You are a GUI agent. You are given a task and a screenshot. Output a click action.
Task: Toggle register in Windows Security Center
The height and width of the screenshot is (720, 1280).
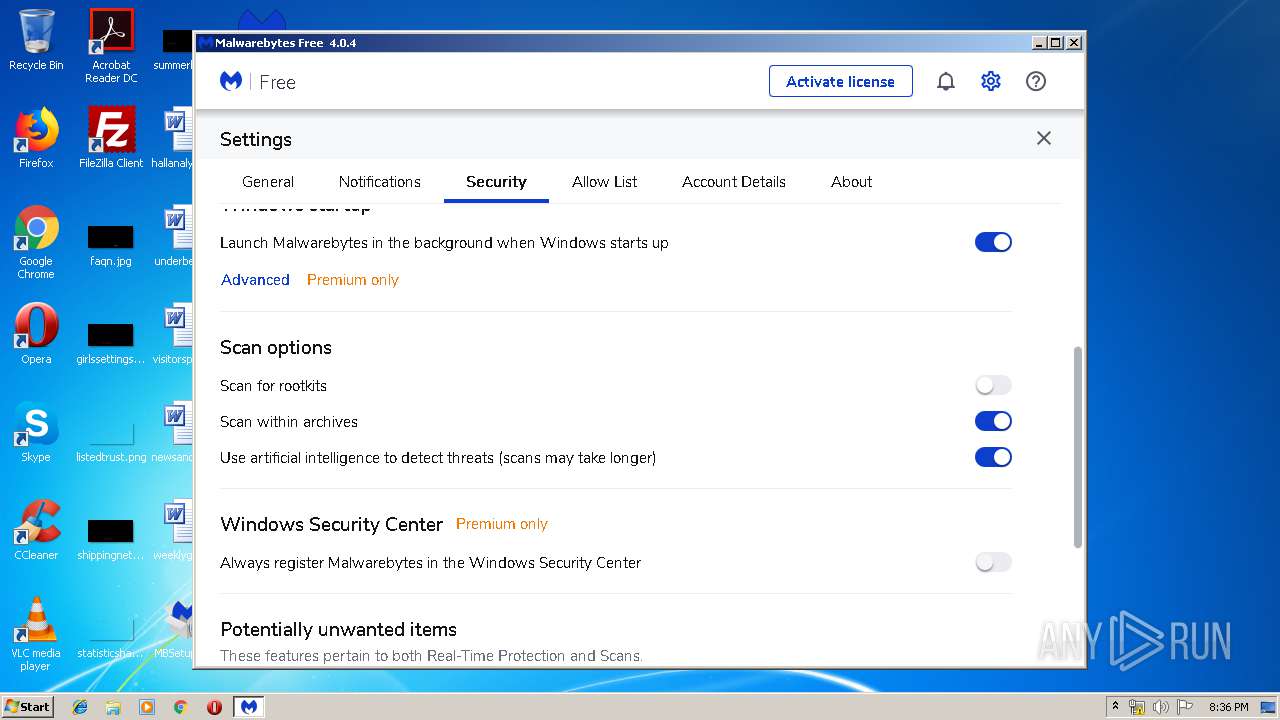pyautogui.click(x=993, y=562)
